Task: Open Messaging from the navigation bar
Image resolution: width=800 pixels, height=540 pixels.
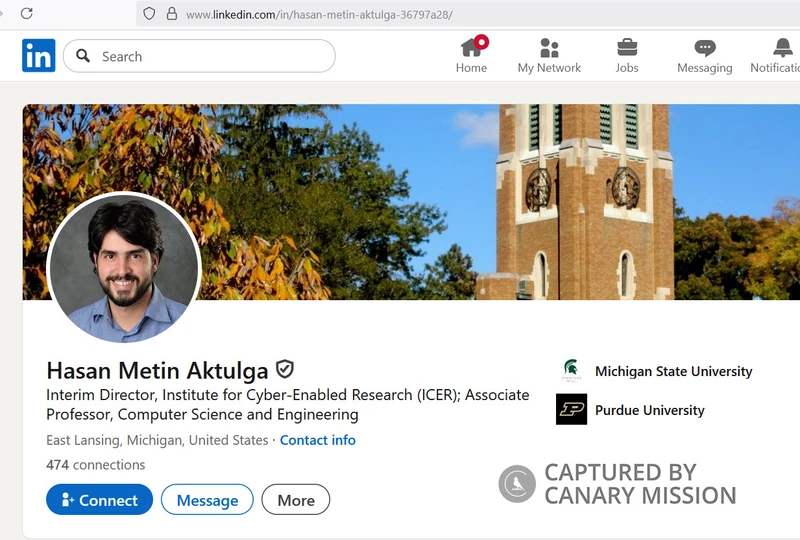Action: click(705, 48)
